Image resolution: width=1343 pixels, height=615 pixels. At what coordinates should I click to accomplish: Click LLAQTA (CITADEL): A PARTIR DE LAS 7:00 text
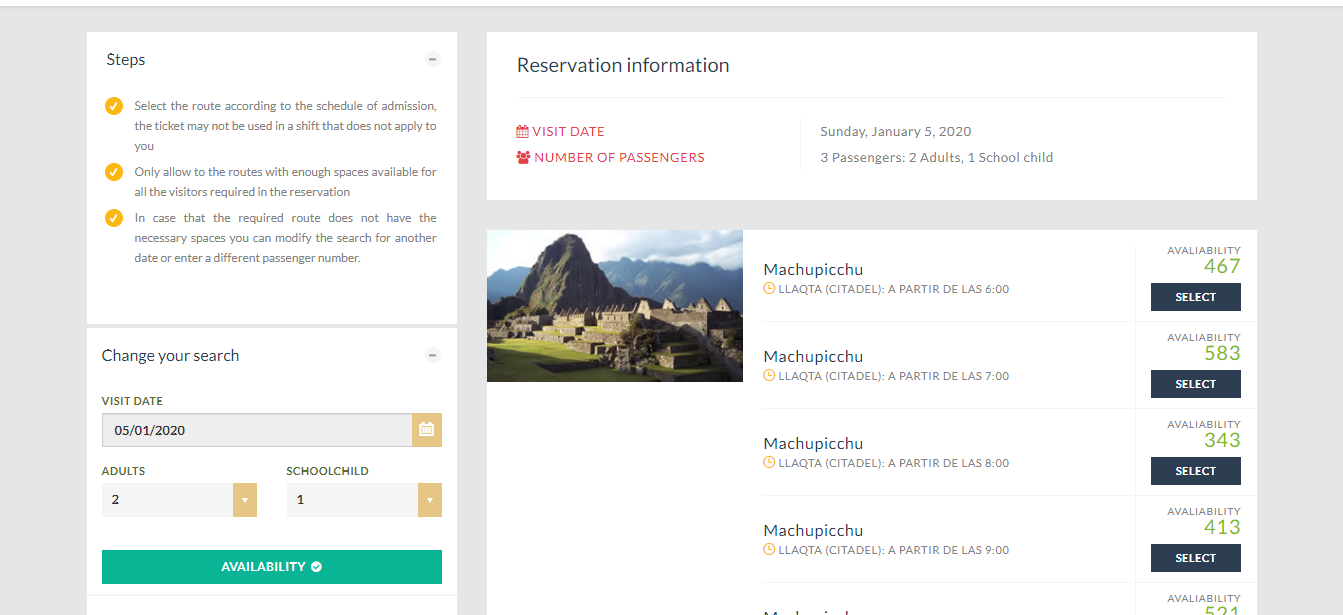coord(894,377)
